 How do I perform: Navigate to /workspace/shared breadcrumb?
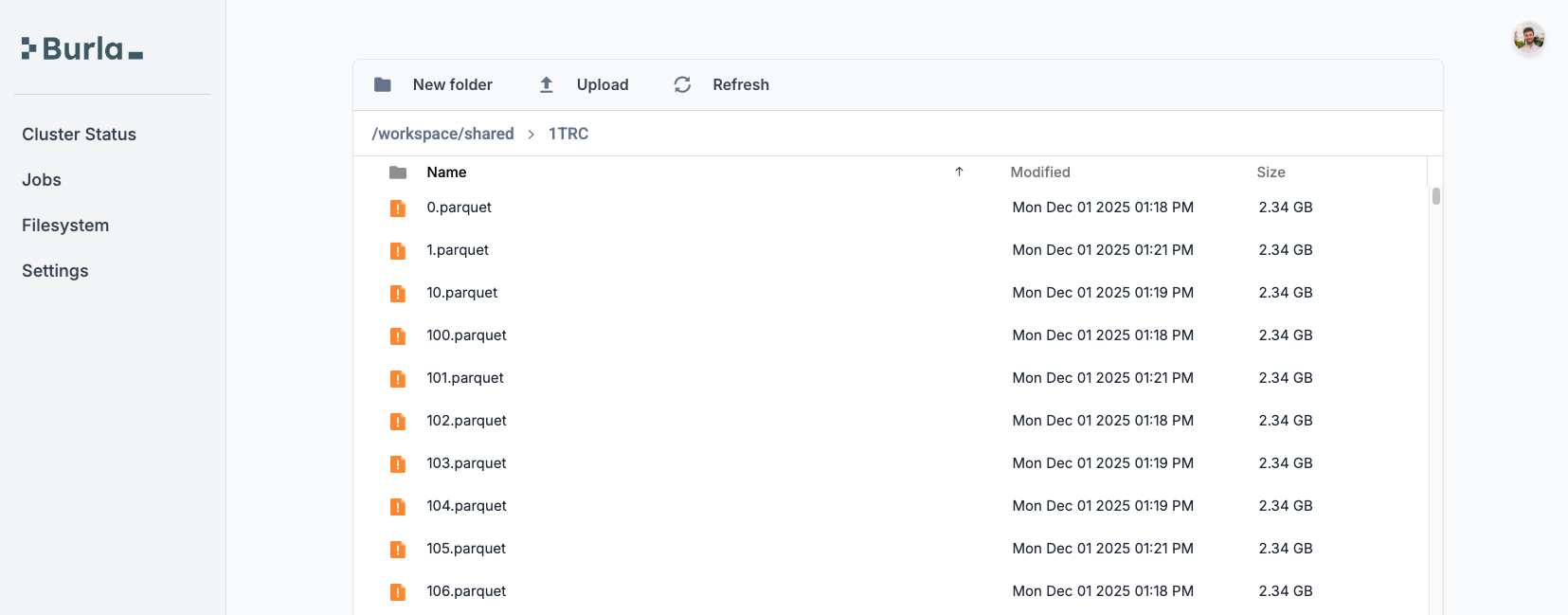(x=442, y=134)
